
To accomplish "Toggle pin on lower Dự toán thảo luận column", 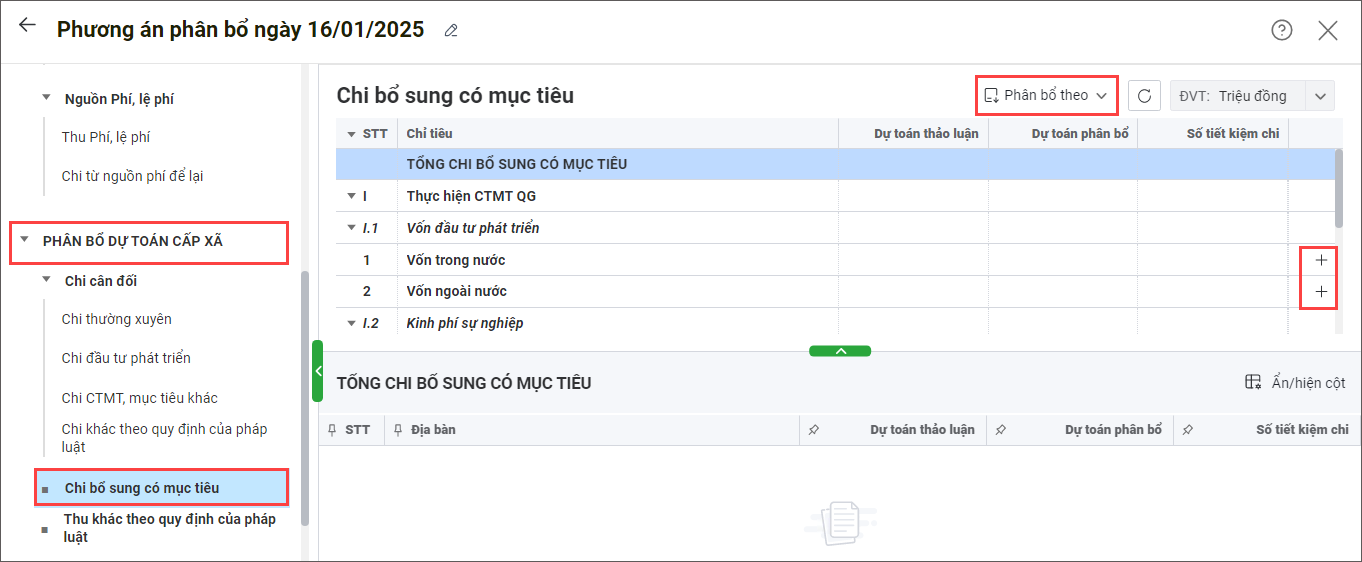I will point(813,430).
